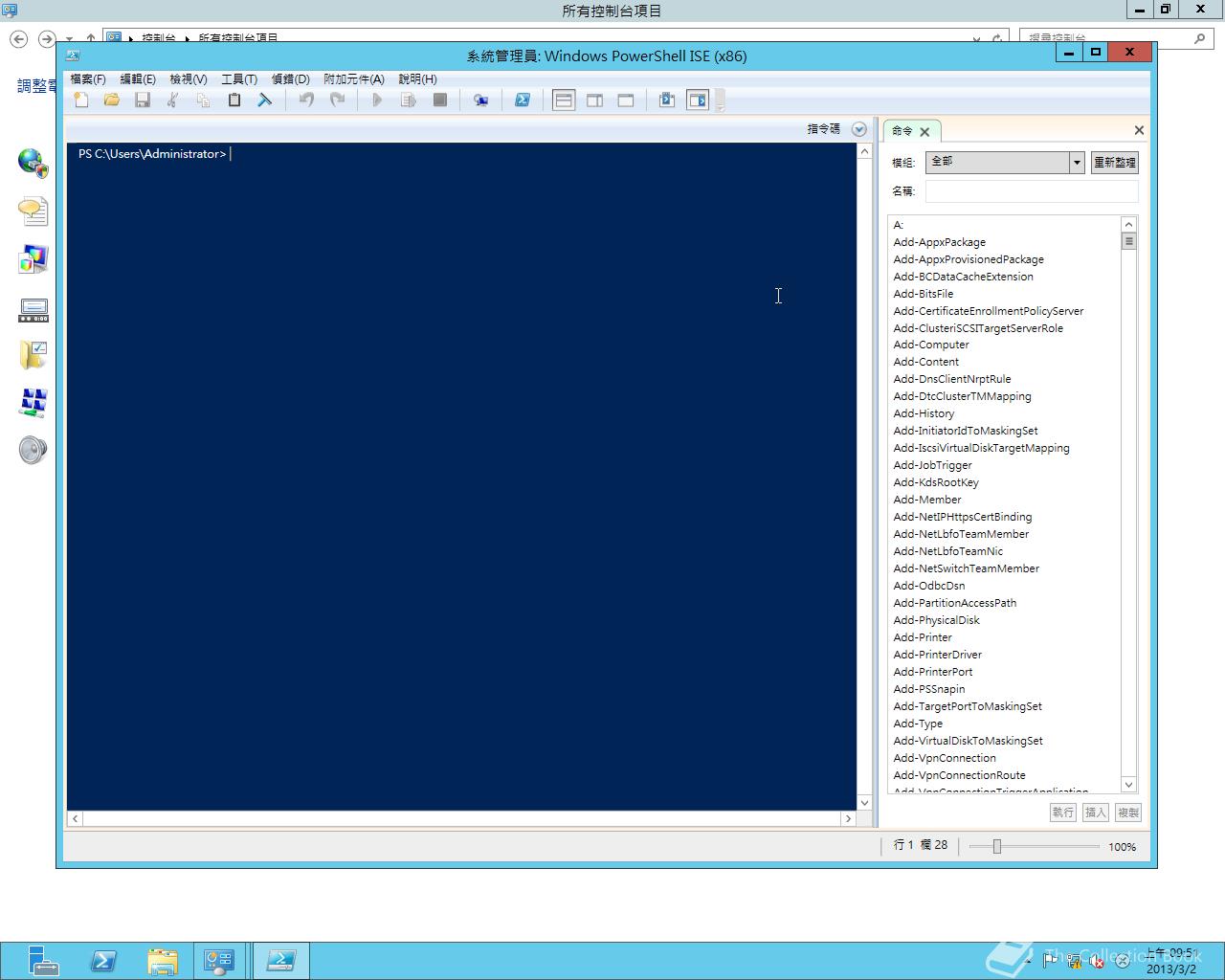Select Add-Printer in command list
The image size is (1225, 980).
(x=923, y=637)
